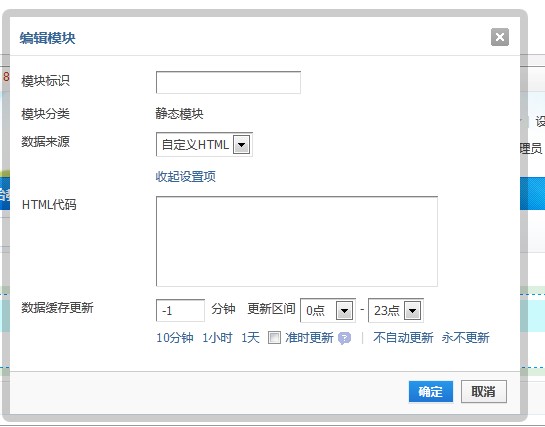Enable the 准时更新 checkbox
This screenshot has width=545, height=427.
point(274,338)
